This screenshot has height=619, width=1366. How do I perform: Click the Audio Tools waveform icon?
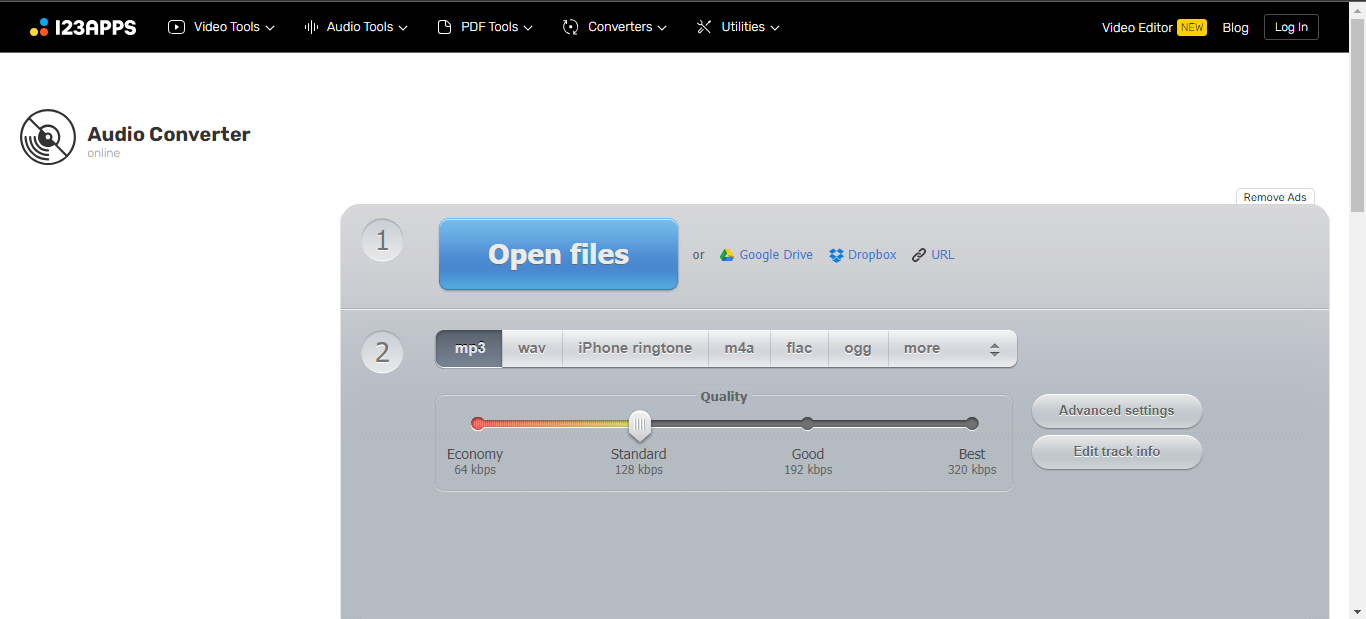pos(311,27)
